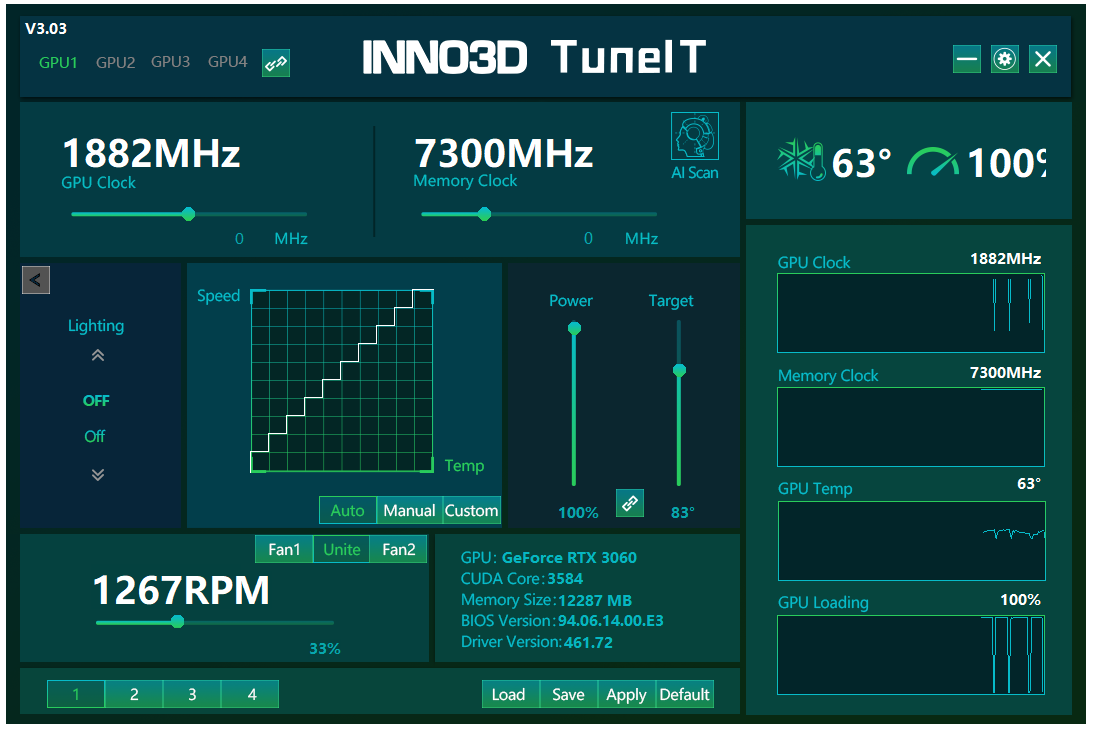Switch to the GPU3 tab
The height and width of the screenshot is (730, 1093).
pyautogui.click(x=170, y=62)
